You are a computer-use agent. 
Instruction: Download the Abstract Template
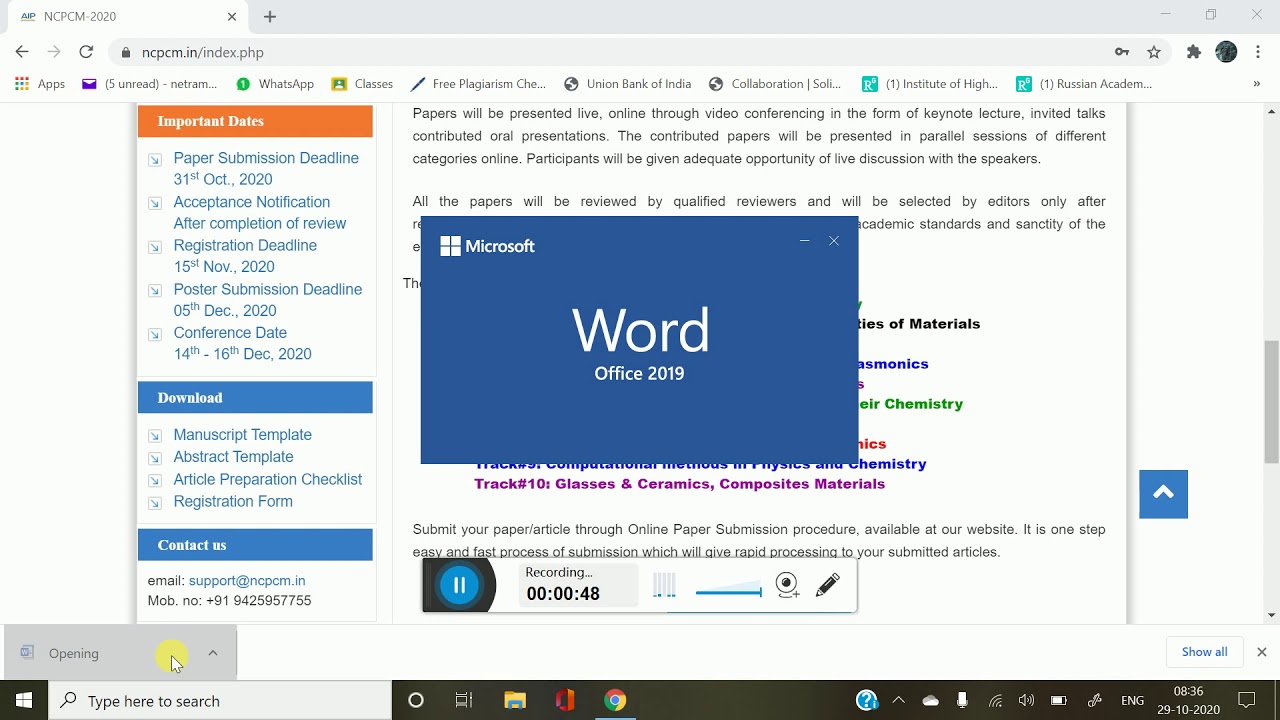233,457
